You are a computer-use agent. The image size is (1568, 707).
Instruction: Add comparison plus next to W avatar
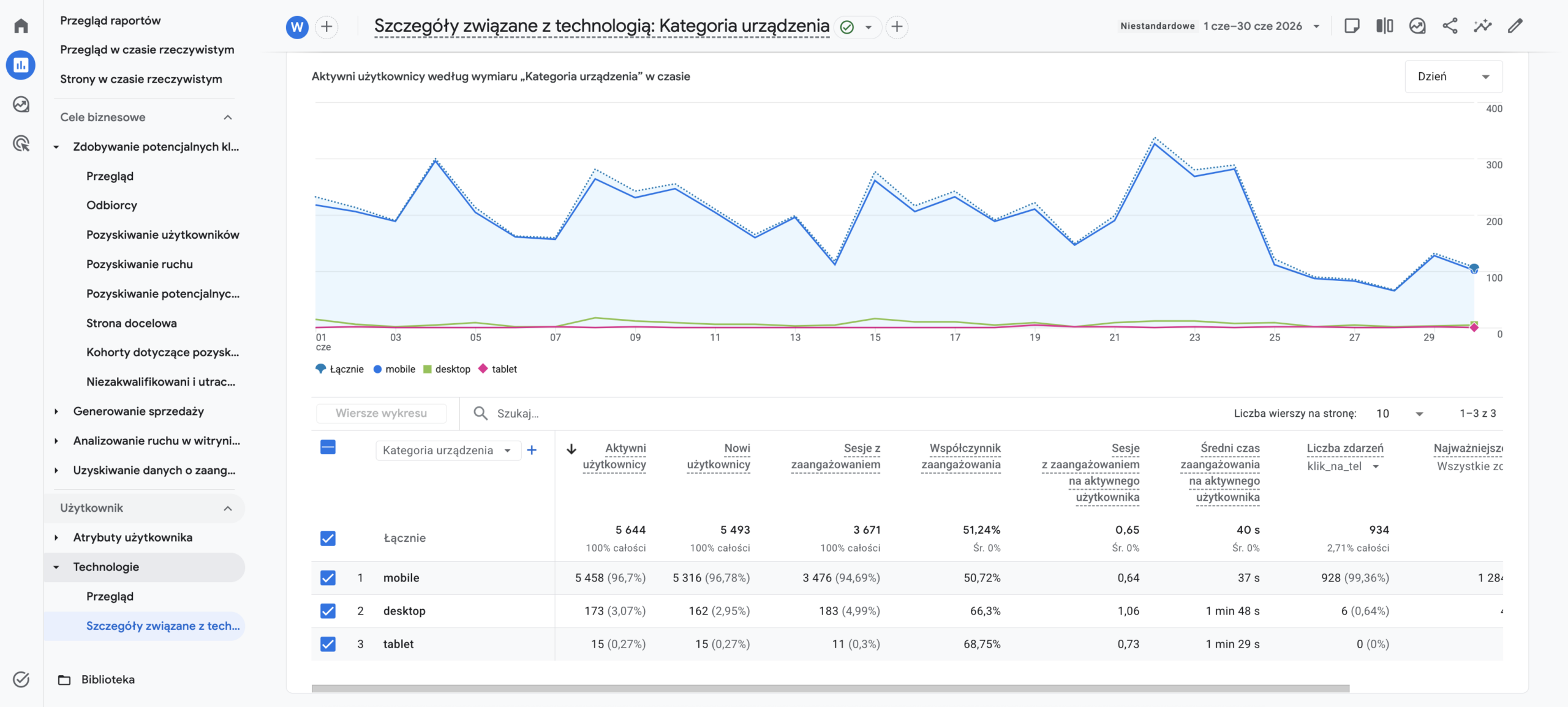pos(326,27)
